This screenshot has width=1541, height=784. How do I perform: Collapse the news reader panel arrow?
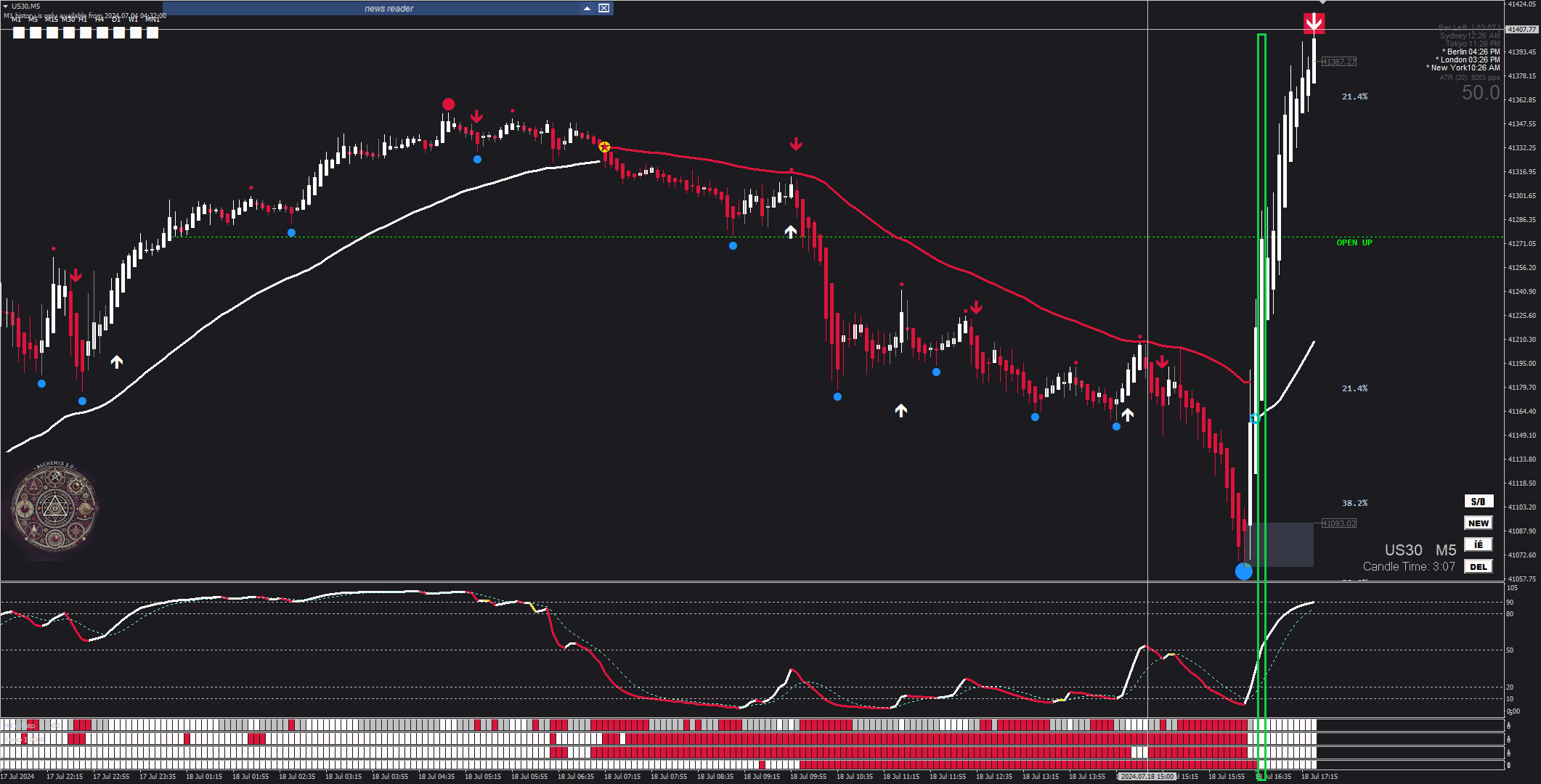[587, 8]
